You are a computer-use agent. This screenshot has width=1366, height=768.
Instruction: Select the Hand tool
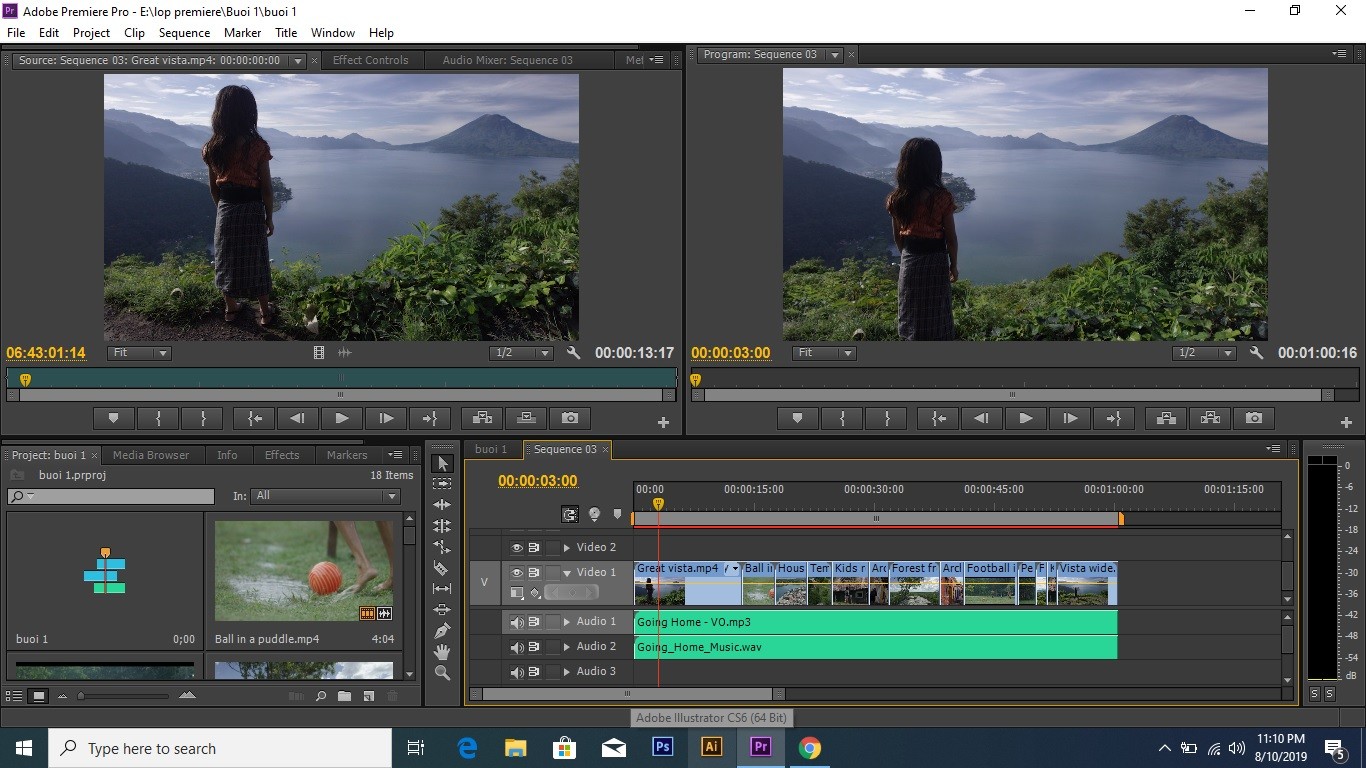[x=442, y=652]
